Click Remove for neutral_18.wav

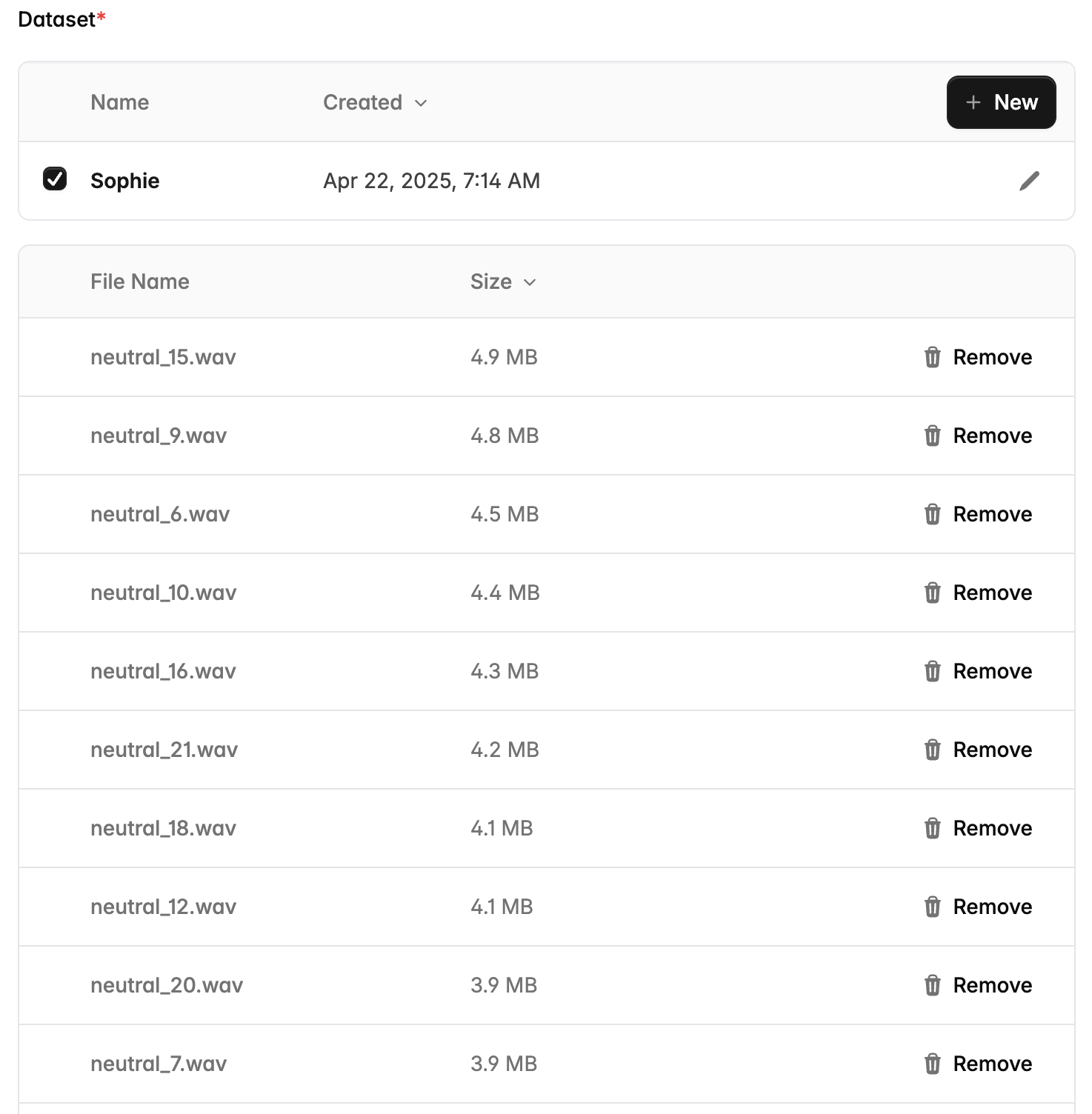pyautogui.click(x=992, y=828)
